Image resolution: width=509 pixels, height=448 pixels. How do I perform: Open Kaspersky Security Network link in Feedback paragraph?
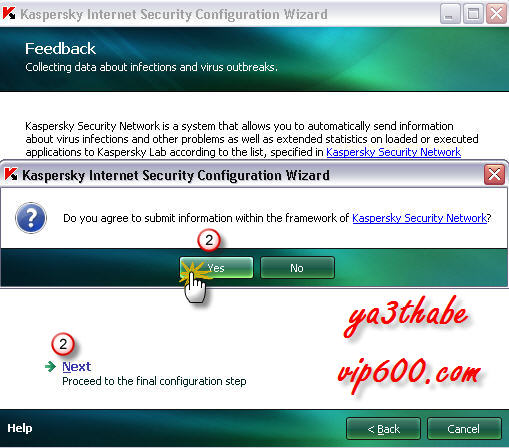pyautogui.click(x=393, y=152)
